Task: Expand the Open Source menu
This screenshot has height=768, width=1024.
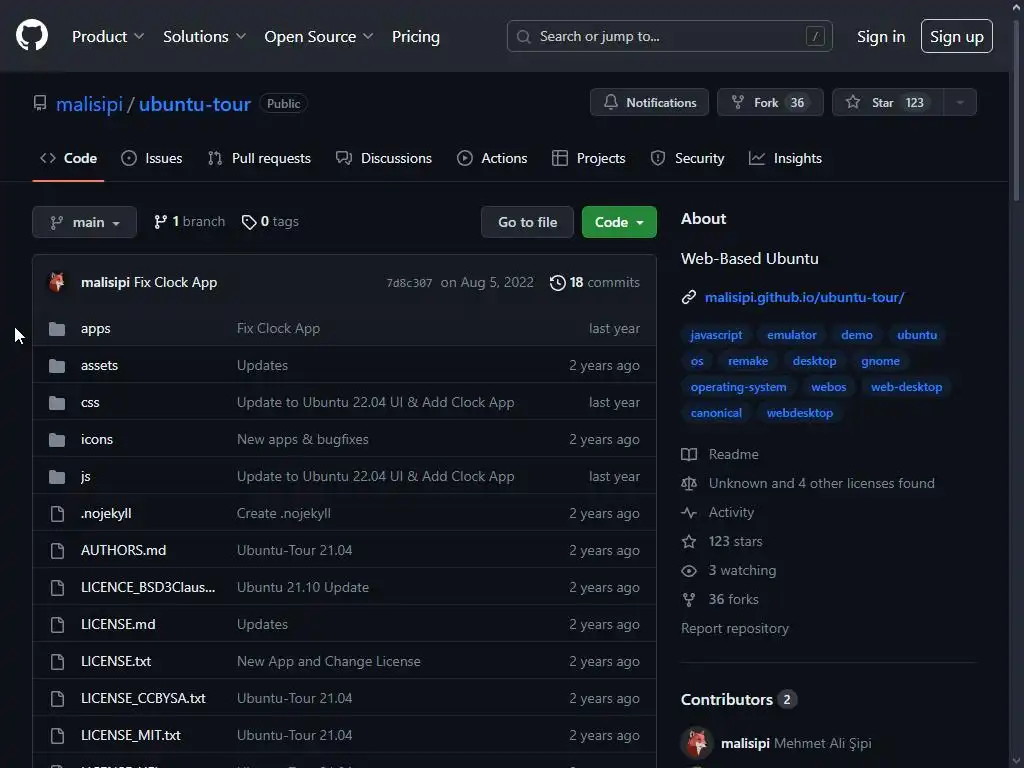Action: click(x=319, y=37)
